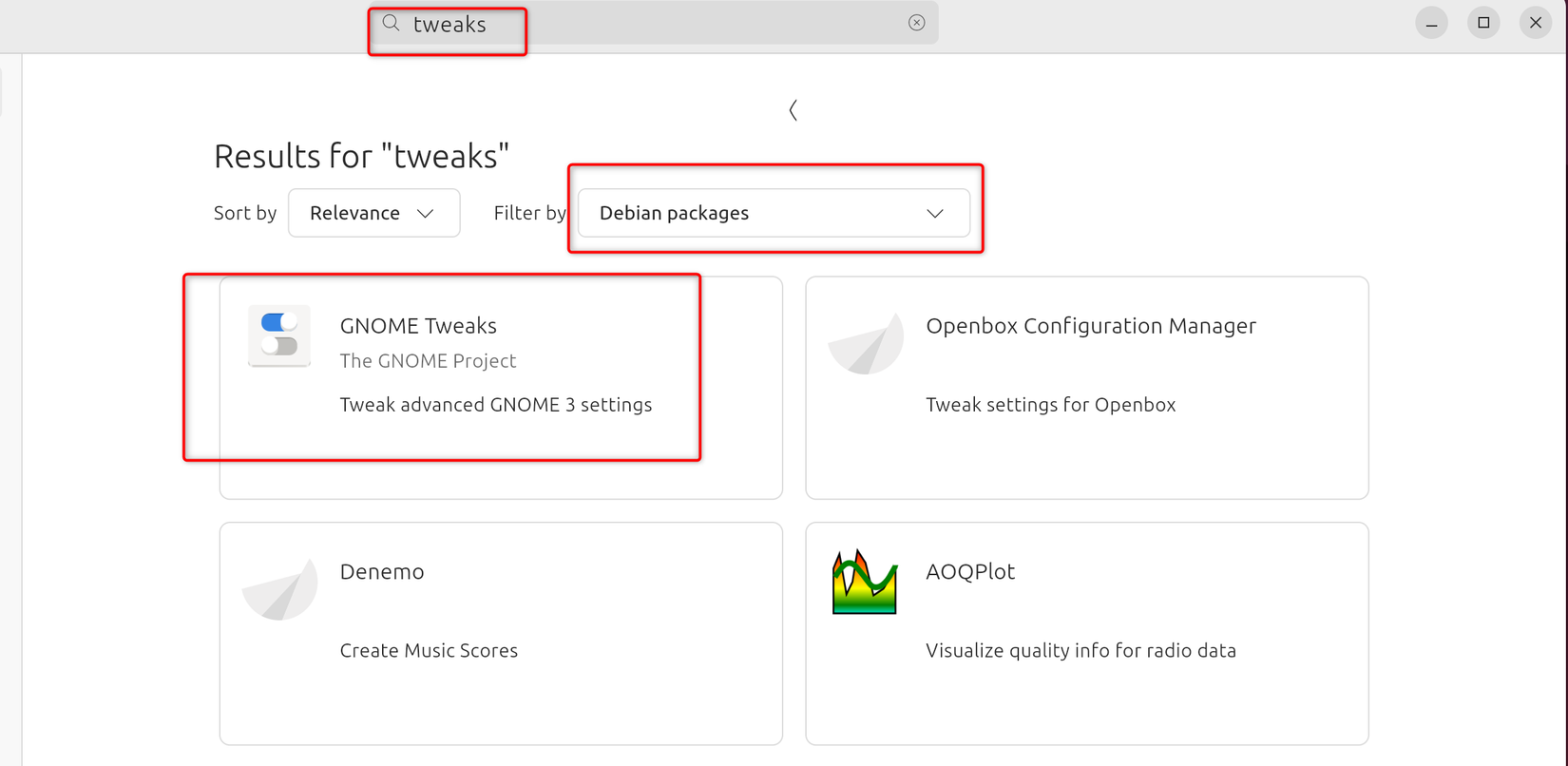This screenshot has width=1568, height=766.
Task: Open the GNOME Tweaks title link
Action: [418, 325]
